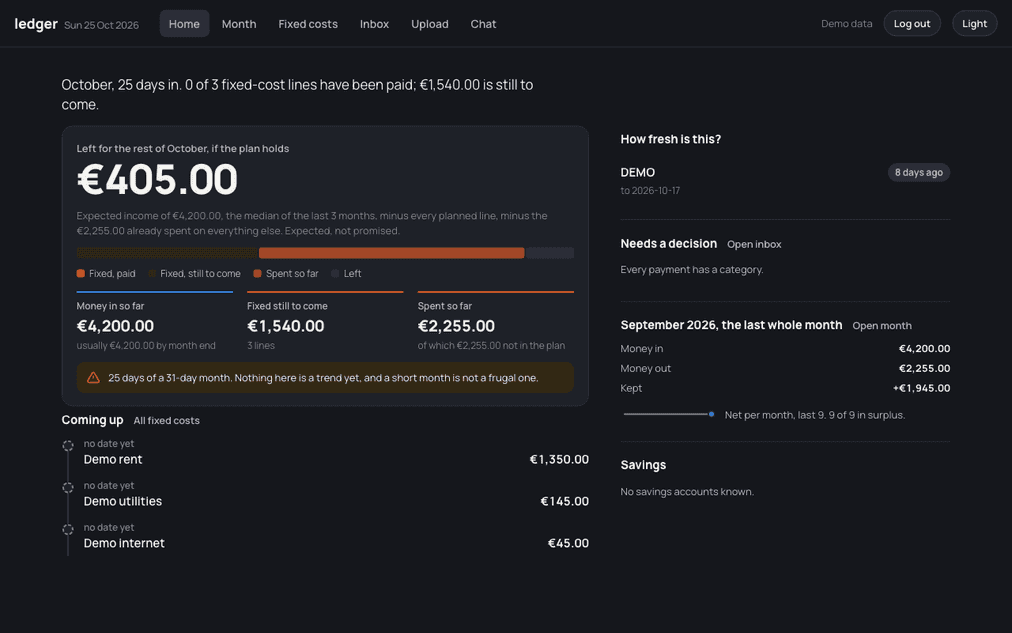Click the €145.00 utilities amount
The height and width of the screenshot is (633, 1012).
(564, 501)
